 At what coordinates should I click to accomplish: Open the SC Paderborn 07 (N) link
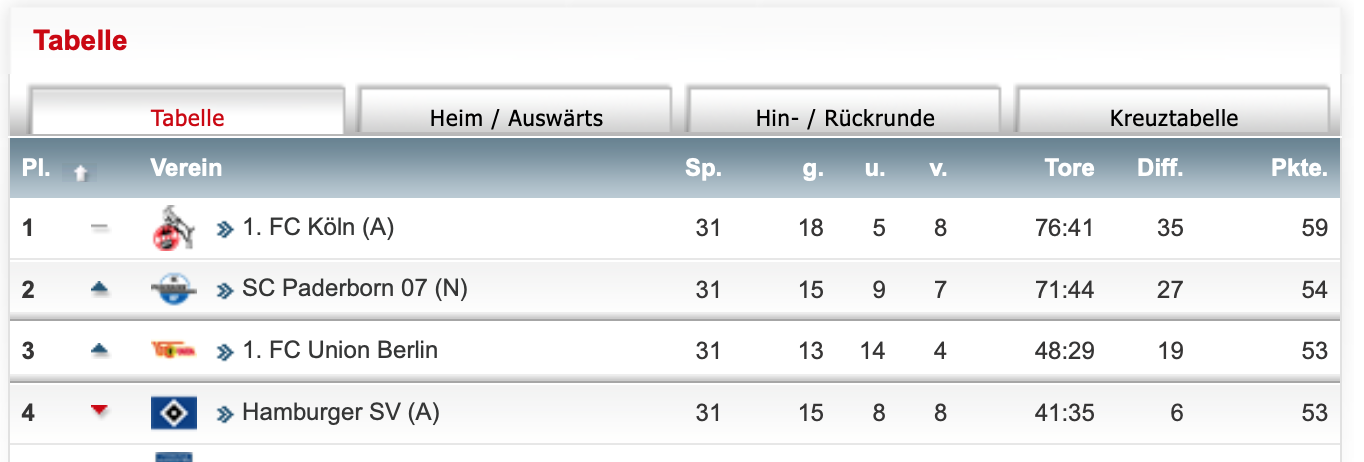pos(355,289)
